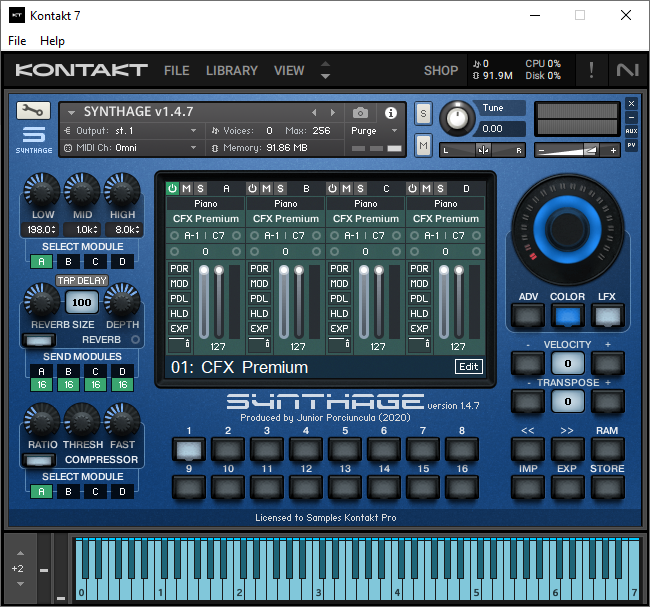Toggle the compressor on/off switch

click(39, 460)
